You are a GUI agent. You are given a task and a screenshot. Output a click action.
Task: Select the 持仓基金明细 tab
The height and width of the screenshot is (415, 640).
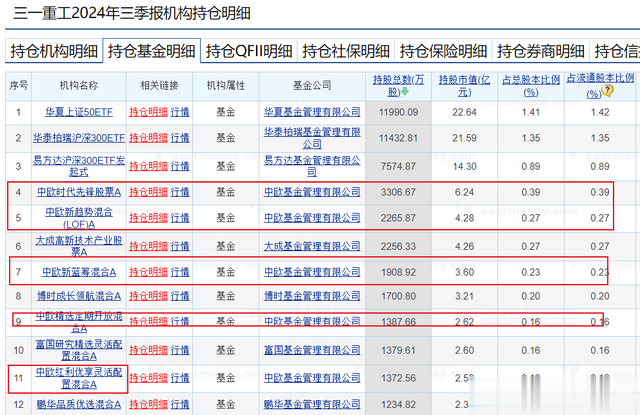pyautogui.click(x=151, y=51)
